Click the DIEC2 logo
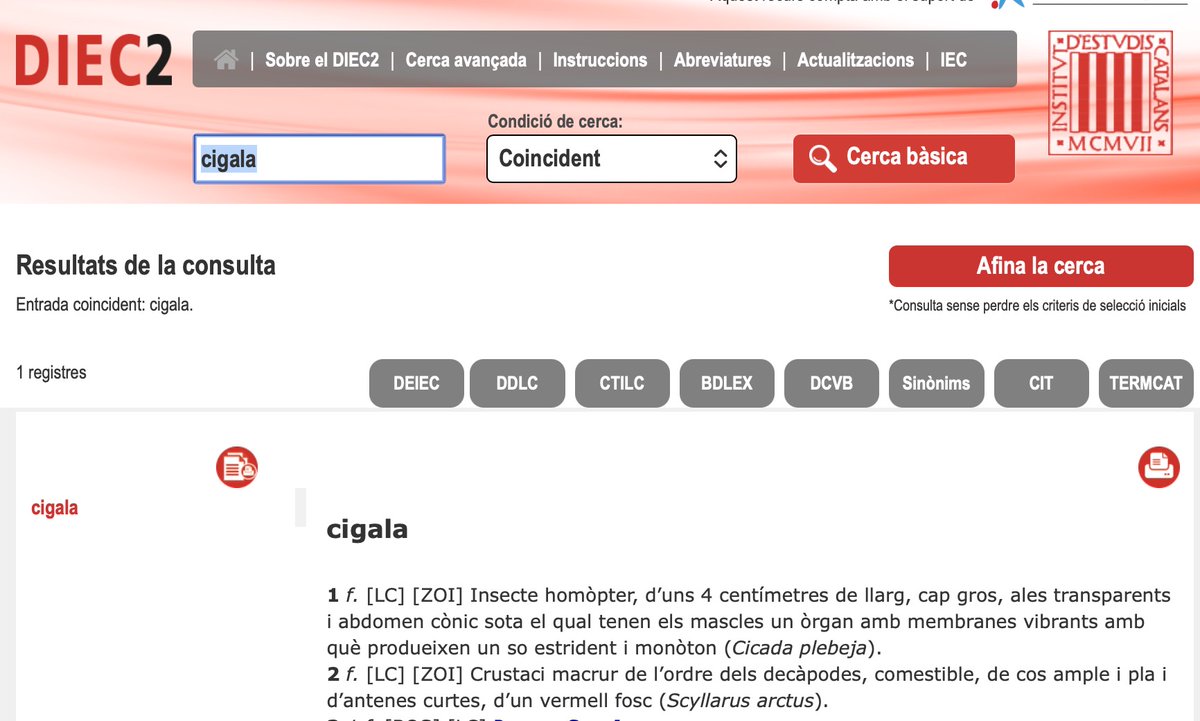 (93, 61)
